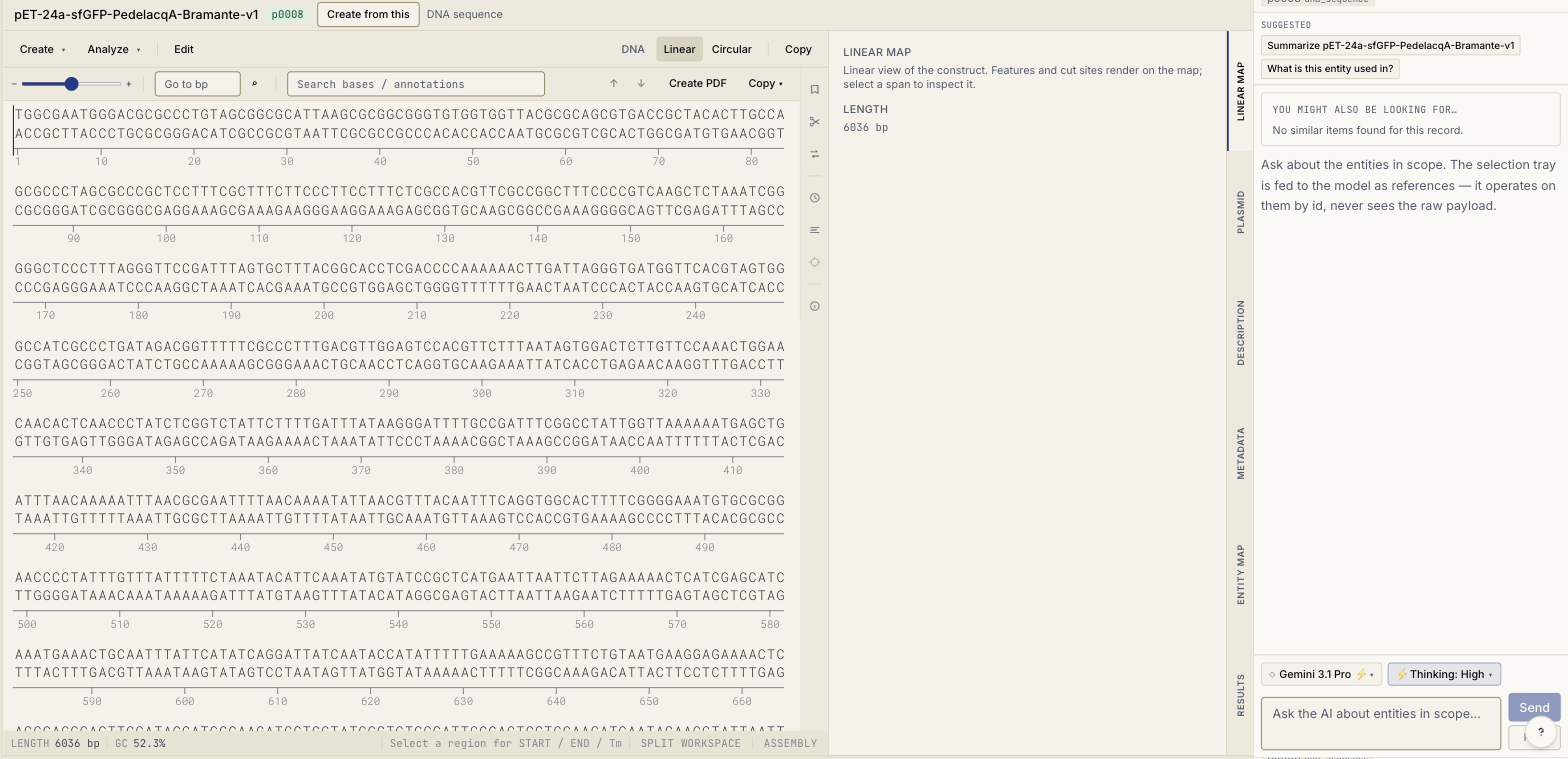Viewport: 1568px width, 759px height.
Task: Open the round question mark help button
Action: click(1541, 732)
